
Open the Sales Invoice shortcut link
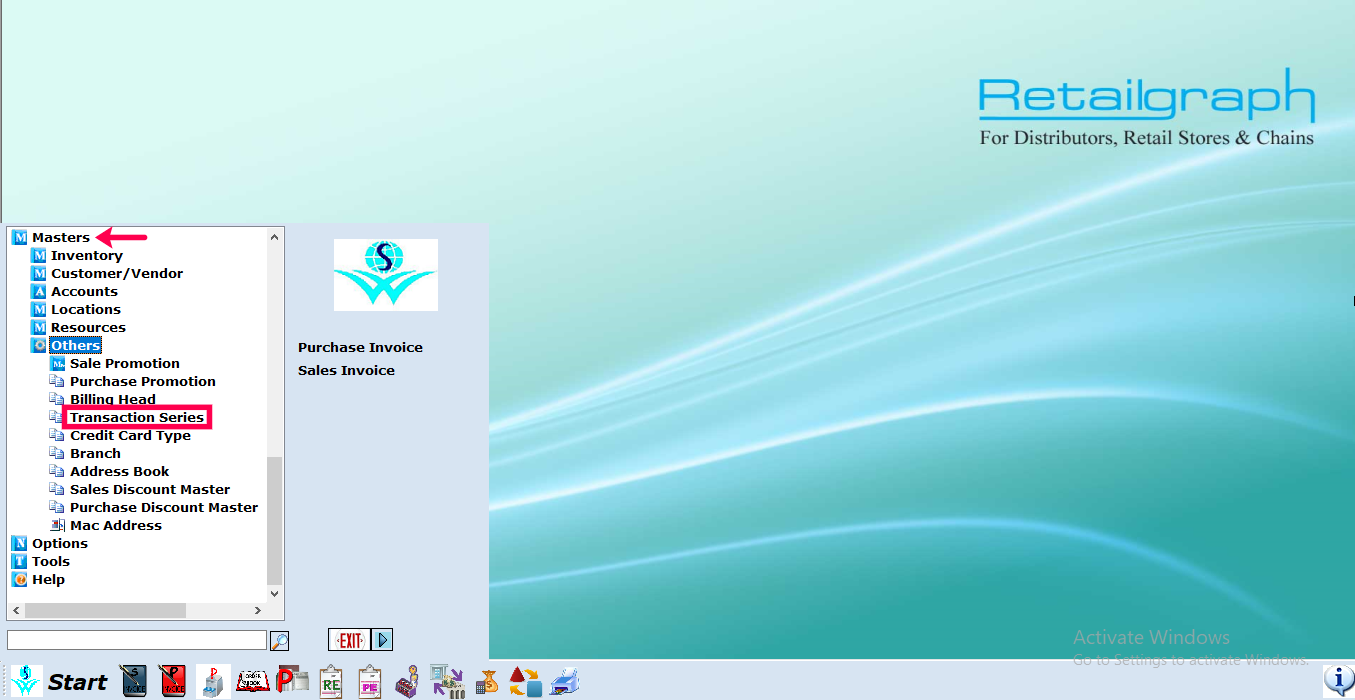click(x=346, y=371)
